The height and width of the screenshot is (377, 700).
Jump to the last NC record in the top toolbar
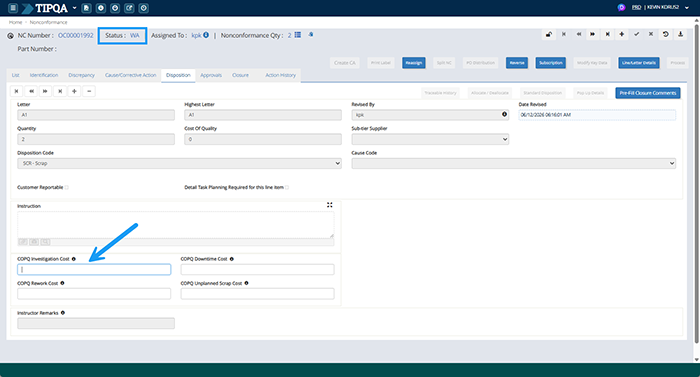point(608,34)
